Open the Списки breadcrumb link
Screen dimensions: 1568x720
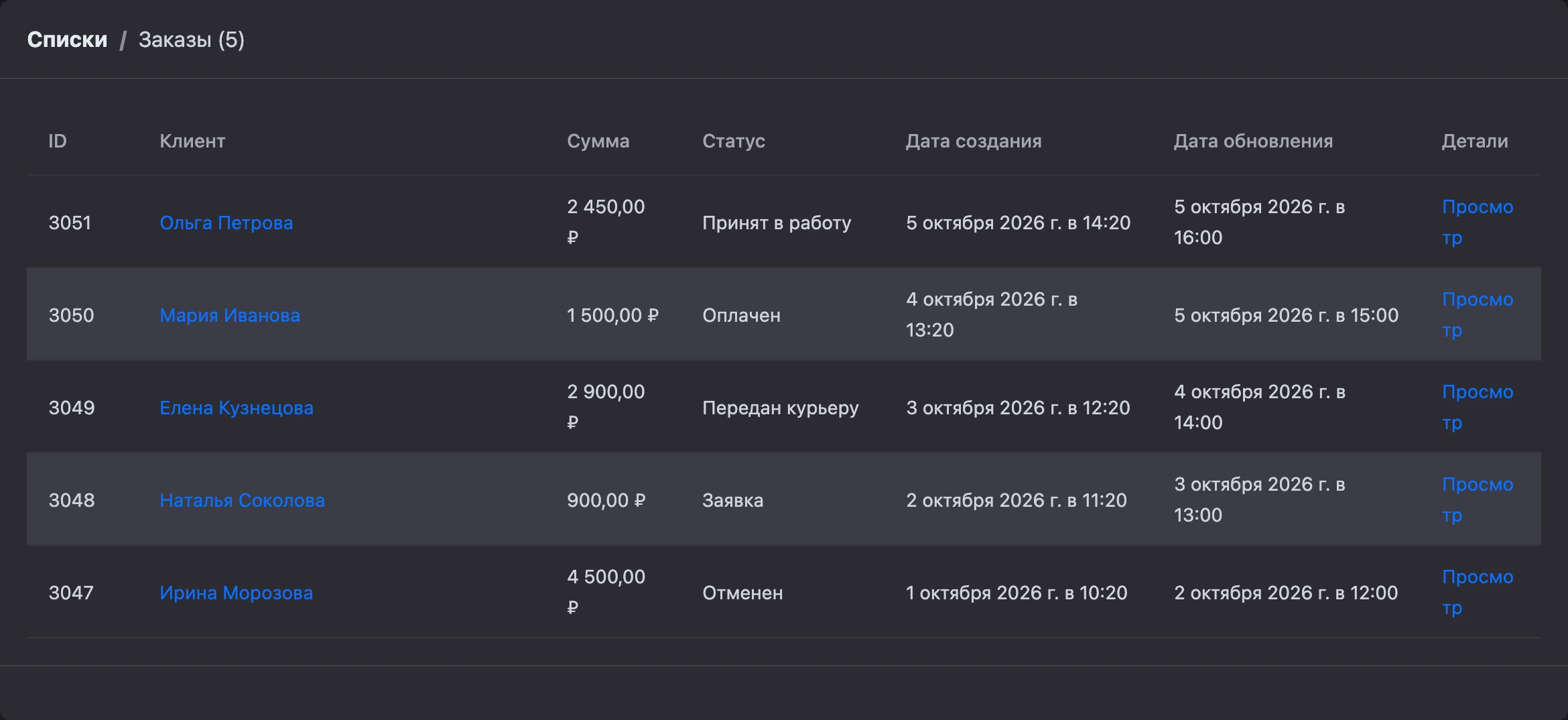(67, 40)
